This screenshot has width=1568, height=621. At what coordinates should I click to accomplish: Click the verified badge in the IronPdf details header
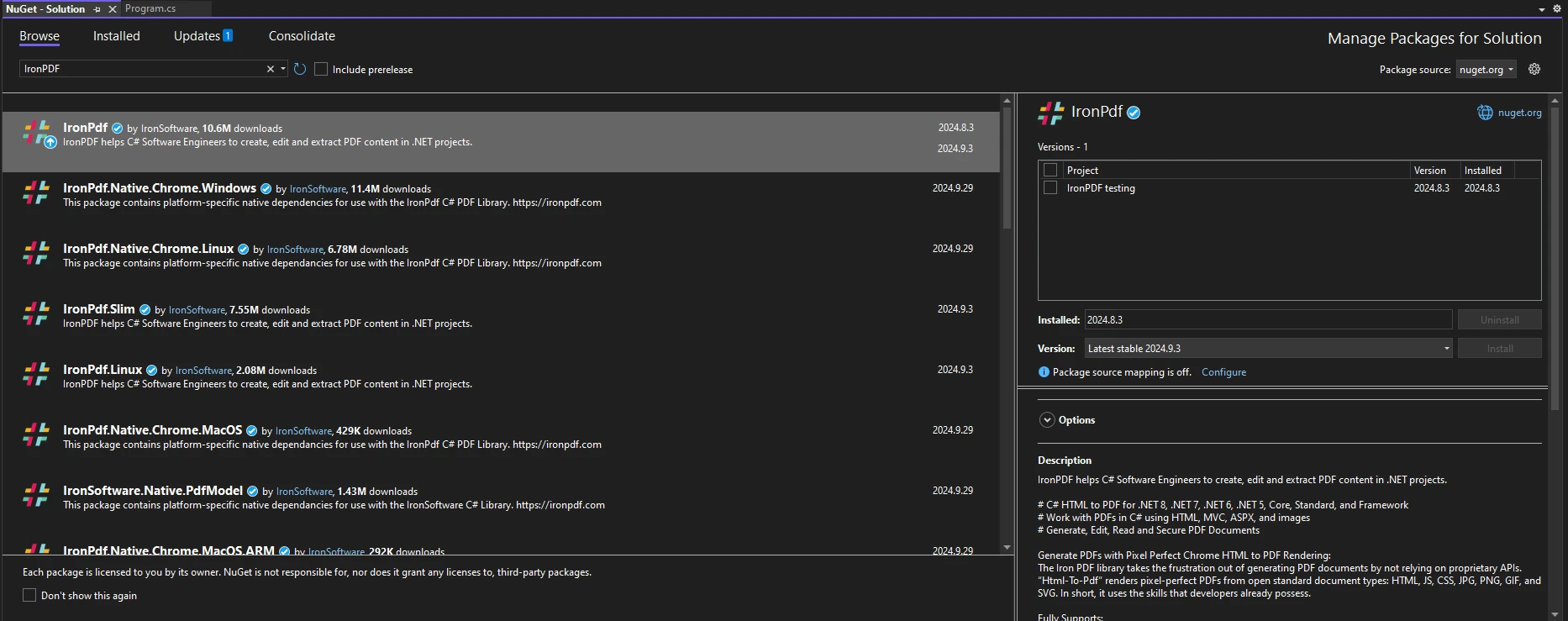point(1134,113)
